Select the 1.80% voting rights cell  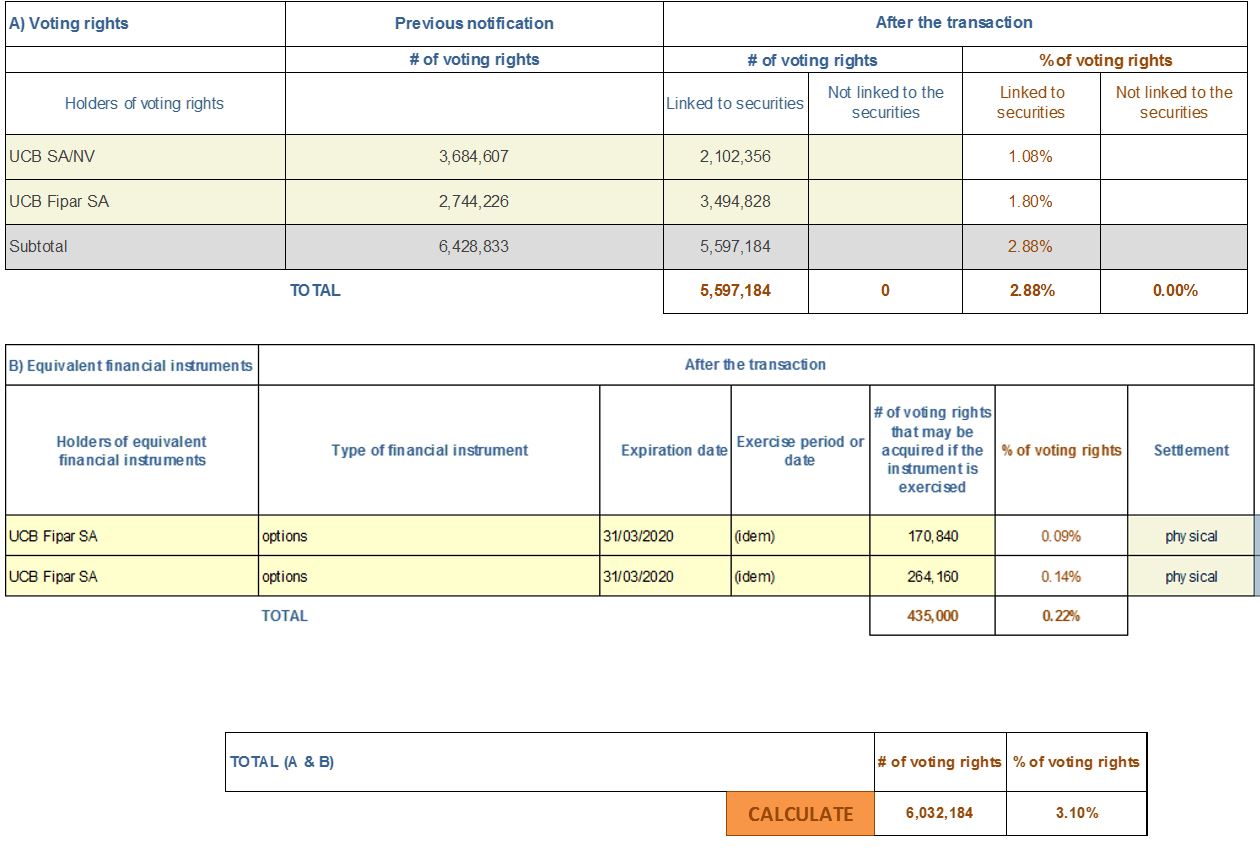click(x=1031, y=202)
